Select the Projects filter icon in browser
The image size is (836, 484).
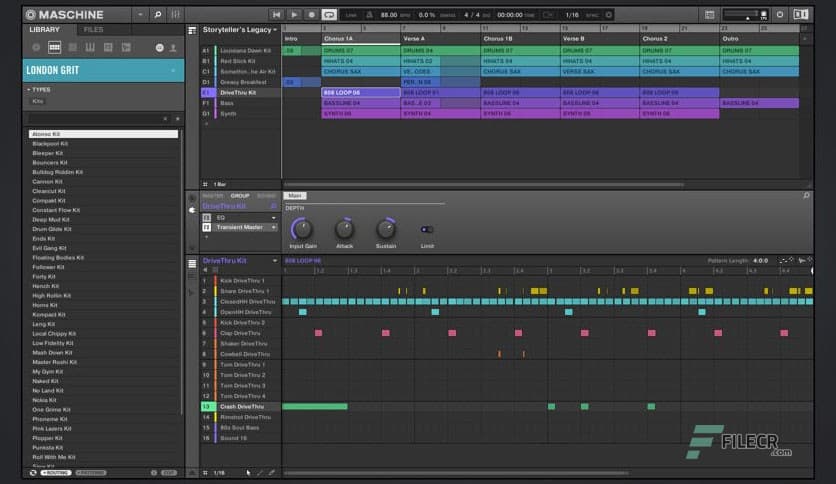click(36, 47)
